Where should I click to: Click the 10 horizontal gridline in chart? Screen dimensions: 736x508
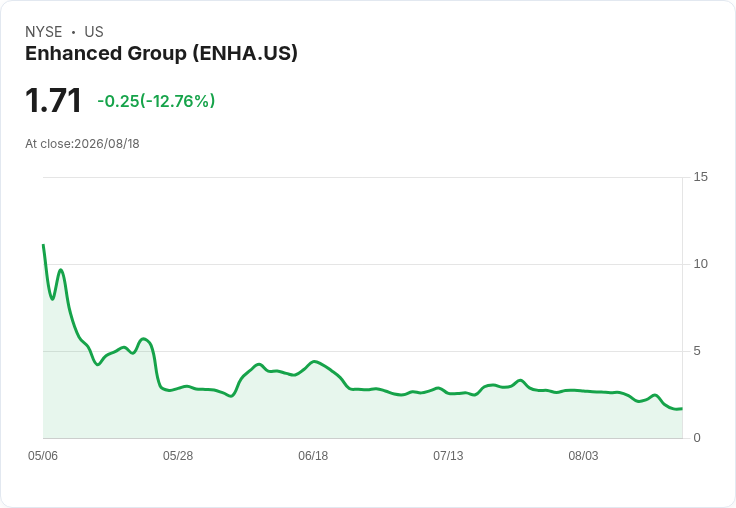tap(363, 264)
